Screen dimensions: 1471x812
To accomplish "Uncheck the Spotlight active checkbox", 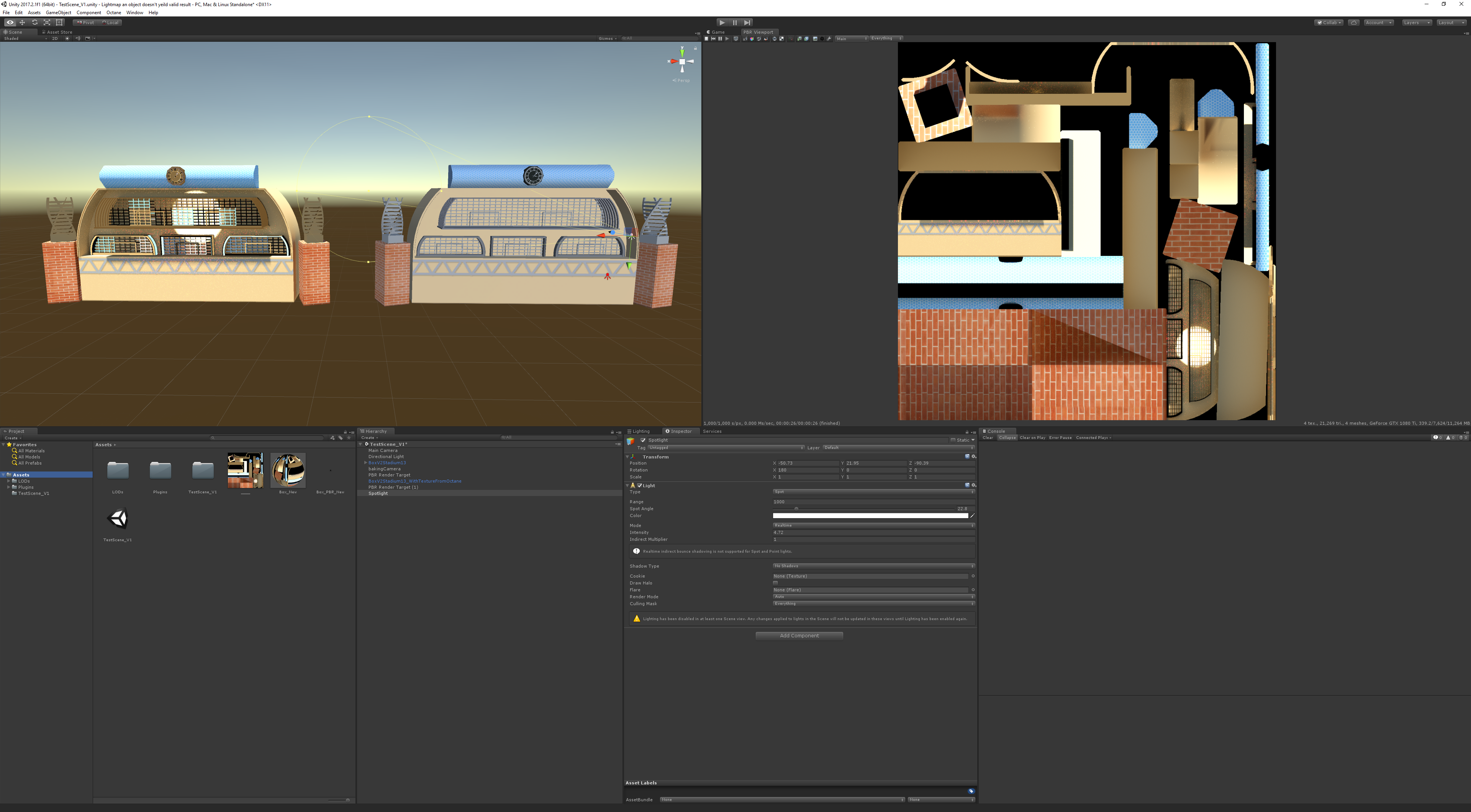I will pyautogui.click(x=643, y=440).
